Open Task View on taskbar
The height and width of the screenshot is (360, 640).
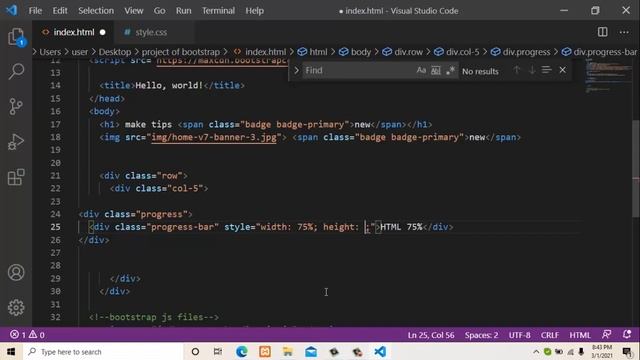click(x=218, y=351)
